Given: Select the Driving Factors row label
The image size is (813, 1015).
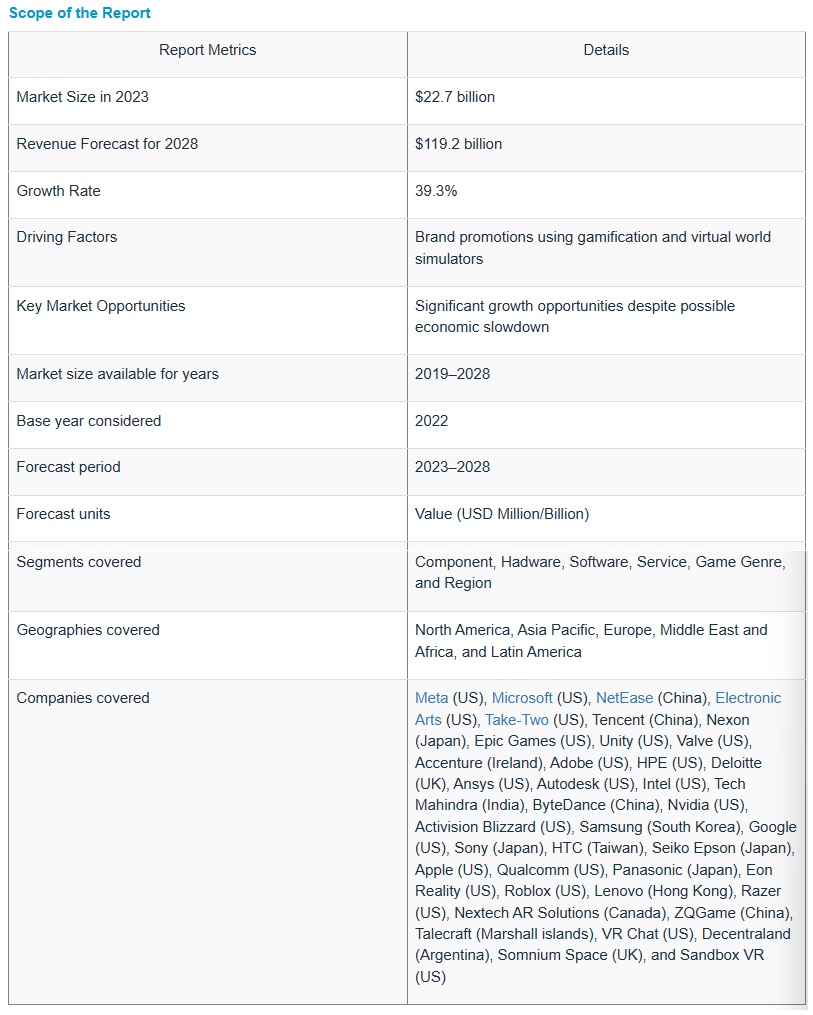Looking at the screenshot, I should pos(67,237).
